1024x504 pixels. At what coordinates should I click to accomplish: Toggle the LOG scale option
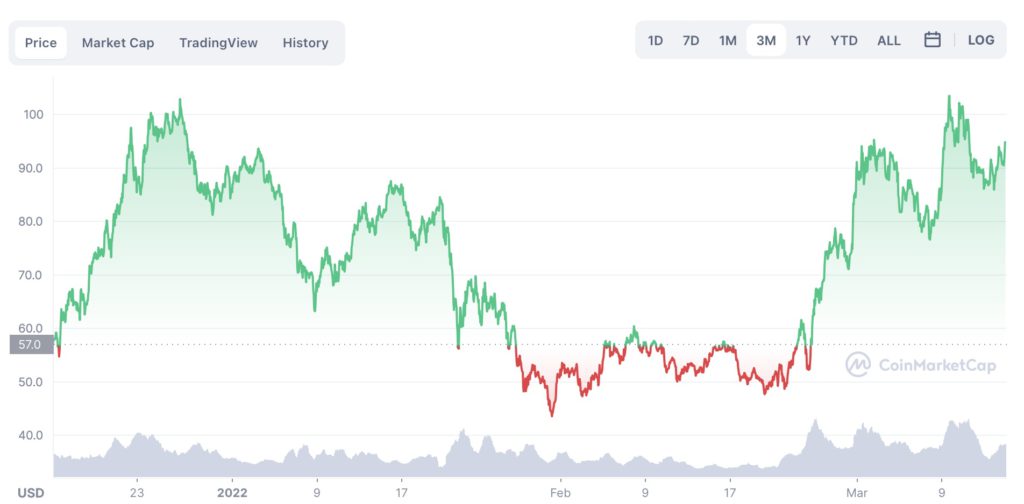(x=981, y=40)
